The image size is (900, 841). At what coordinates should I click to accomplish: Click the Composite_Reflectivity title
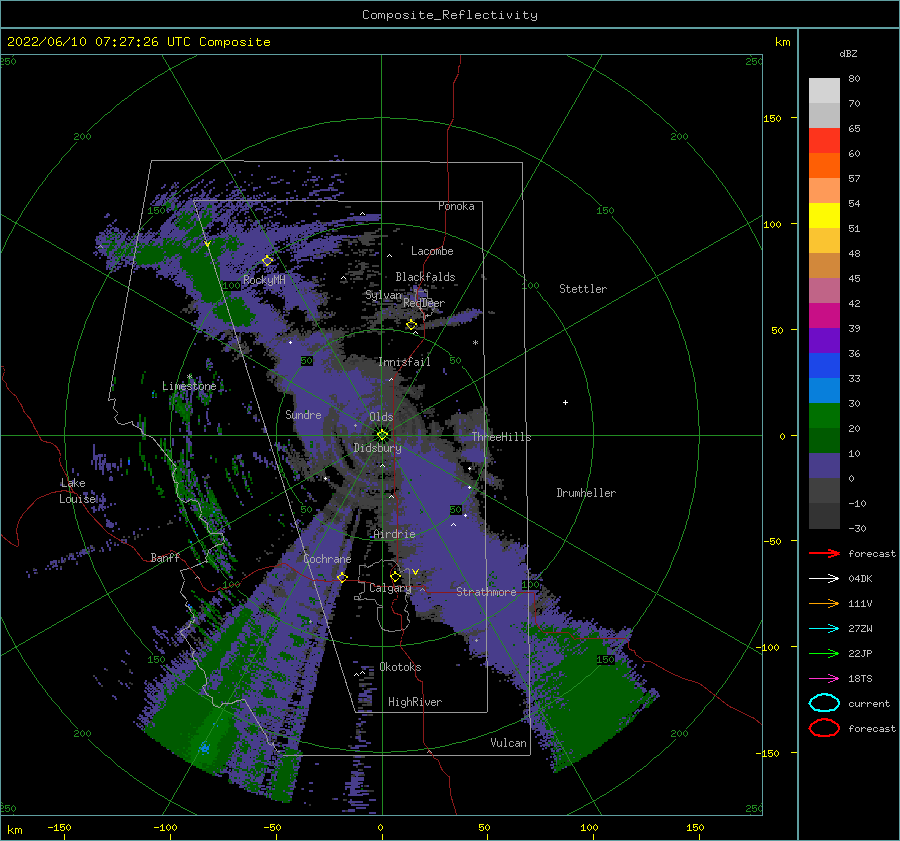coord(450,15)
